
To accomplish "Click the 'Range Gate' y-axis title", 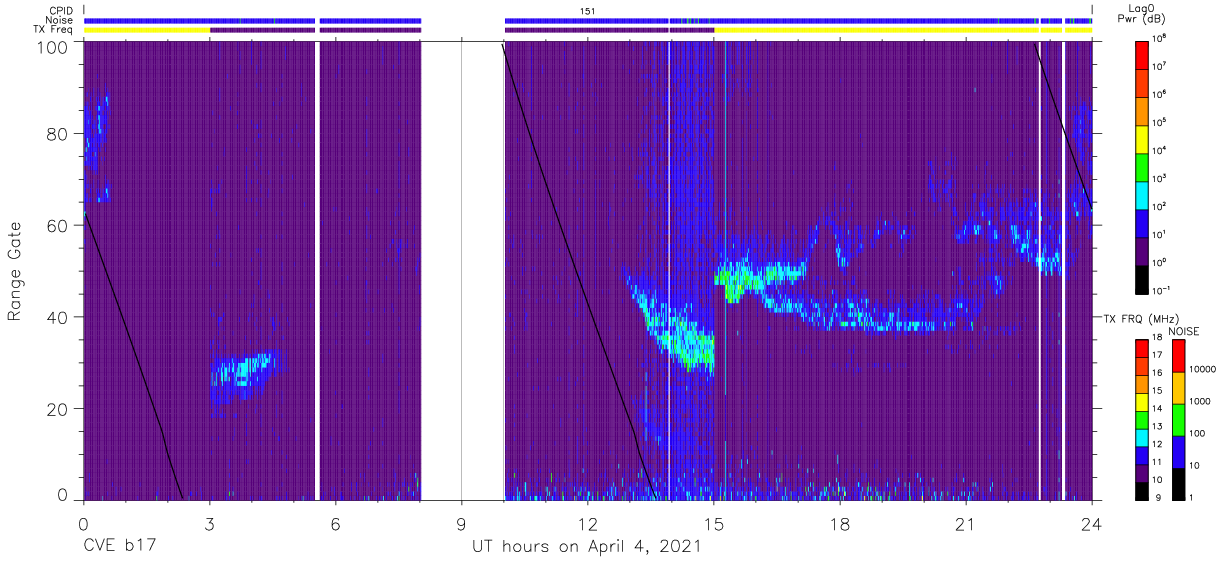I will [x=15, y=271].
